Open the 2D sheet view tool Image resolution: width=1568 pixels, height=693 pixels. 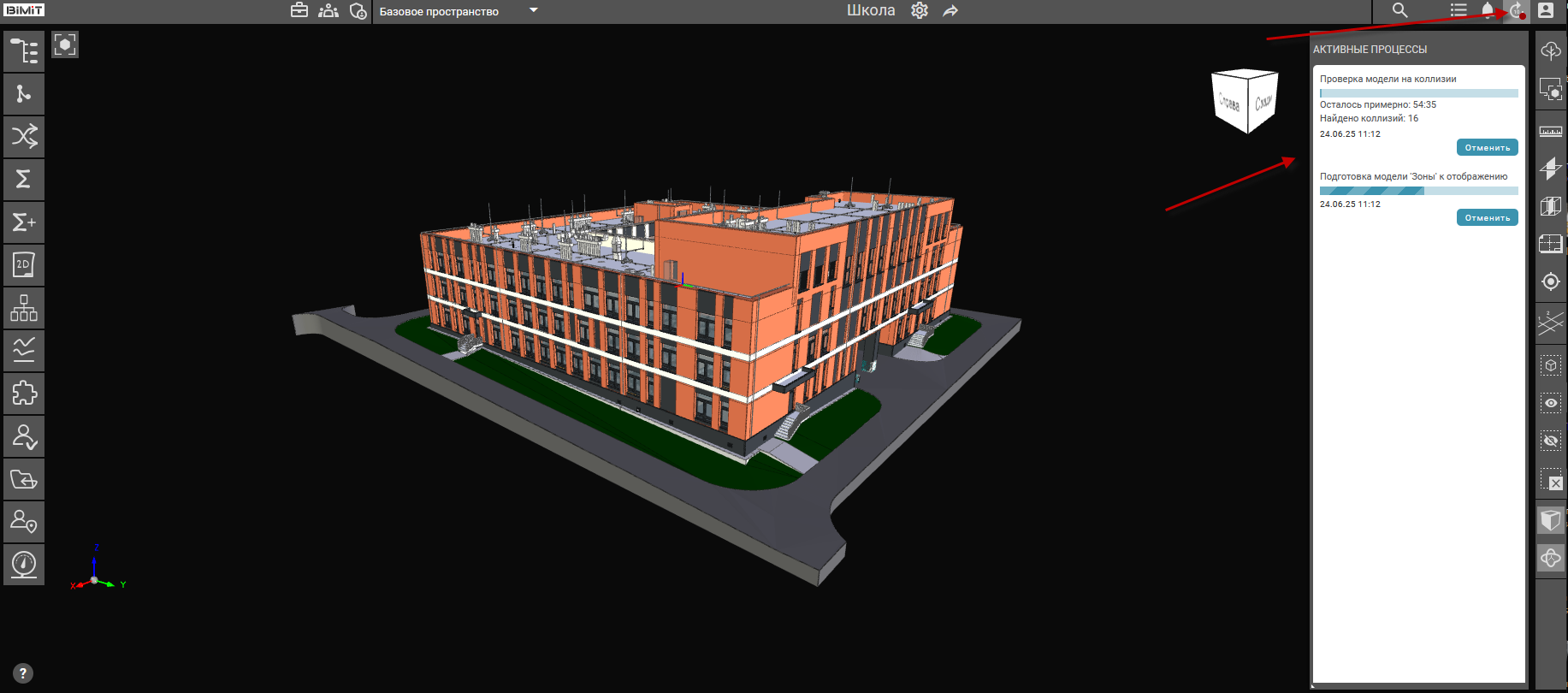click(24, 265)
